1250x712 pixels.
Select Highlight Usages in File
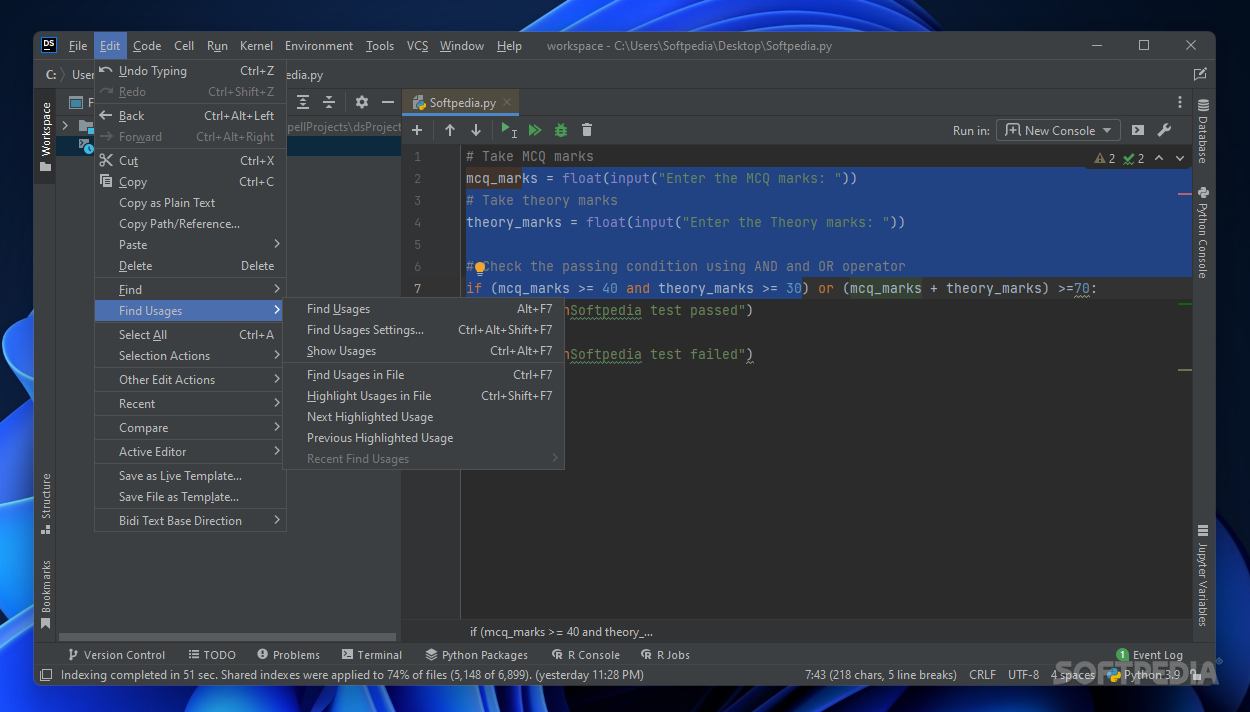(x=424, y=396)
